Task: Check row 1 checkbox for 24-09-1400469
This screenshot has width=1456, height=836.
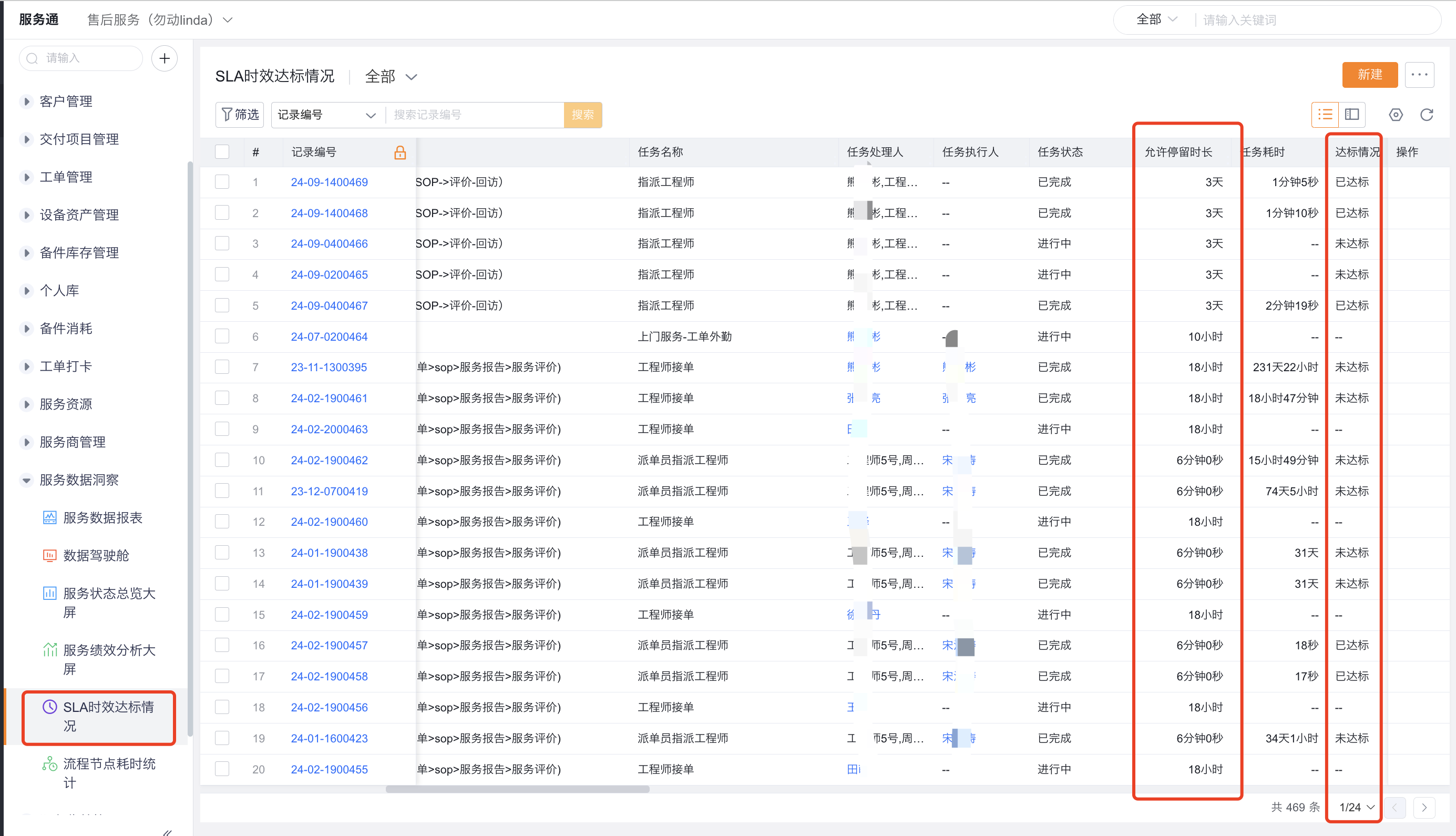Action: [x=222, y=182]
